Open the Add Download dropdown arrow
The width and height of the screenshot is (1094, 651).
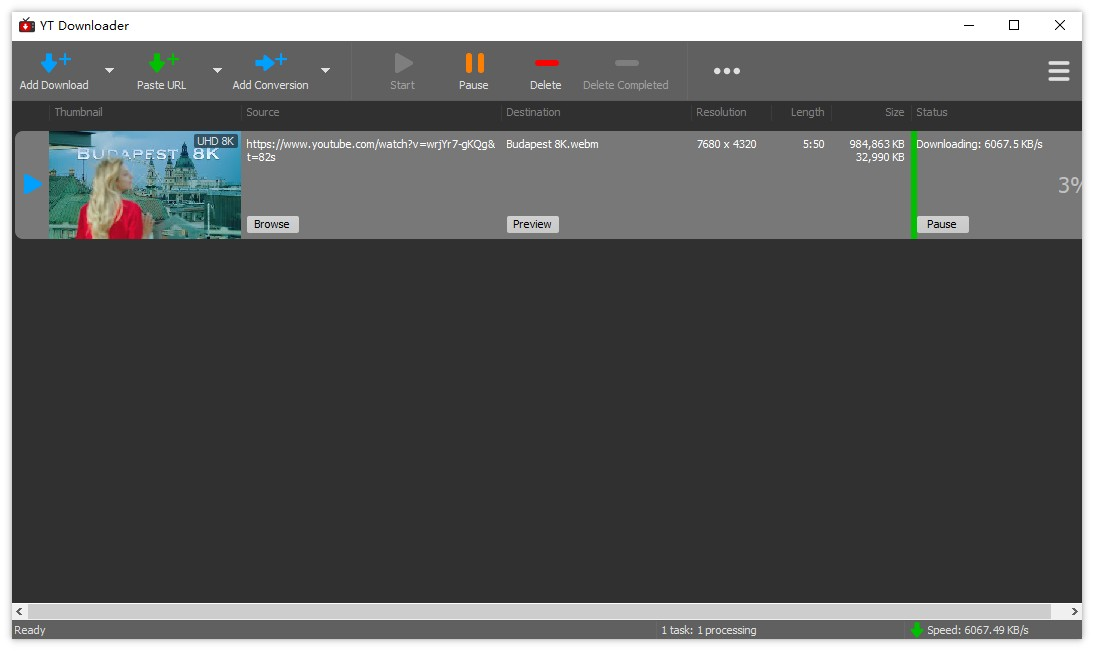tap(110, 70)
